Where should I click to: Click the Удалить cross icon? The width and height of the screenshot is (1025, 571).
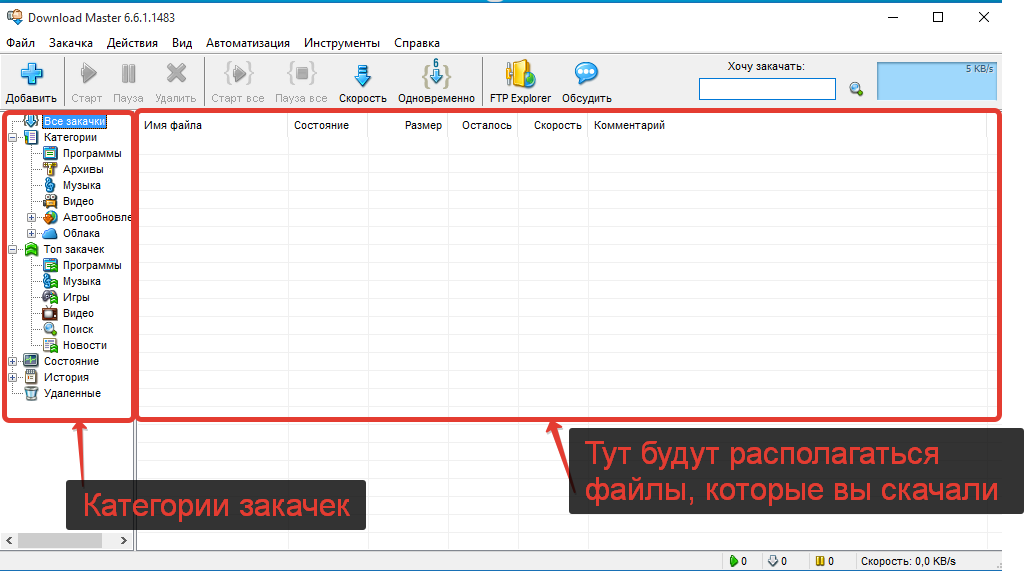click(176, 73)
